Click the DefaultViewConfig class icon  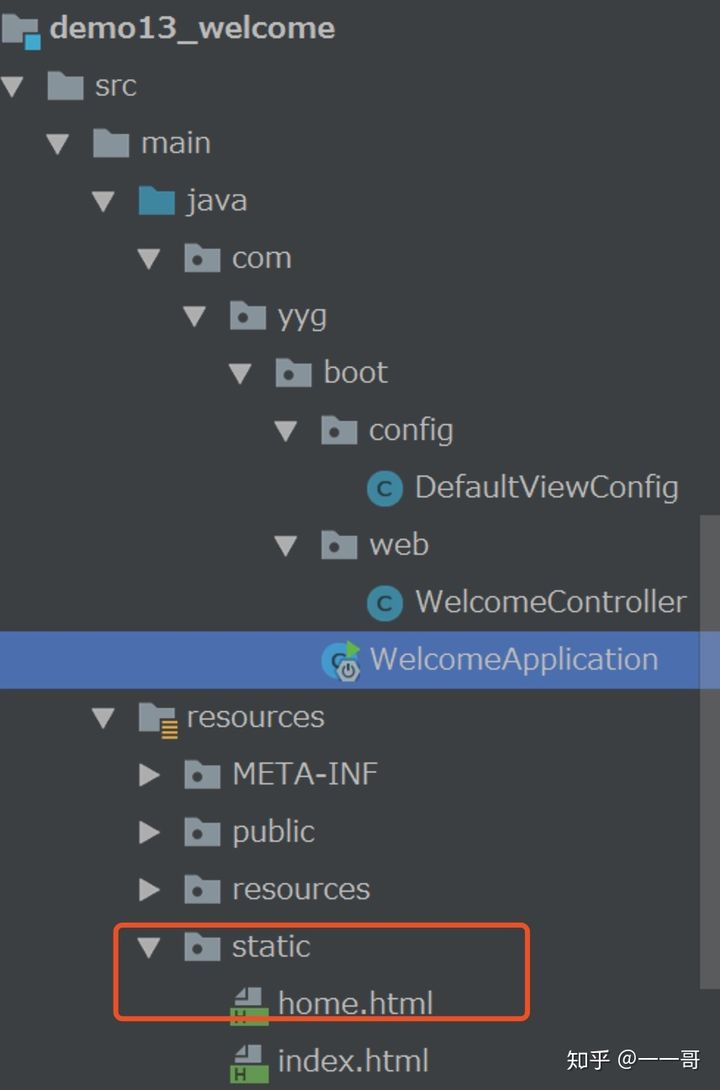385,488
